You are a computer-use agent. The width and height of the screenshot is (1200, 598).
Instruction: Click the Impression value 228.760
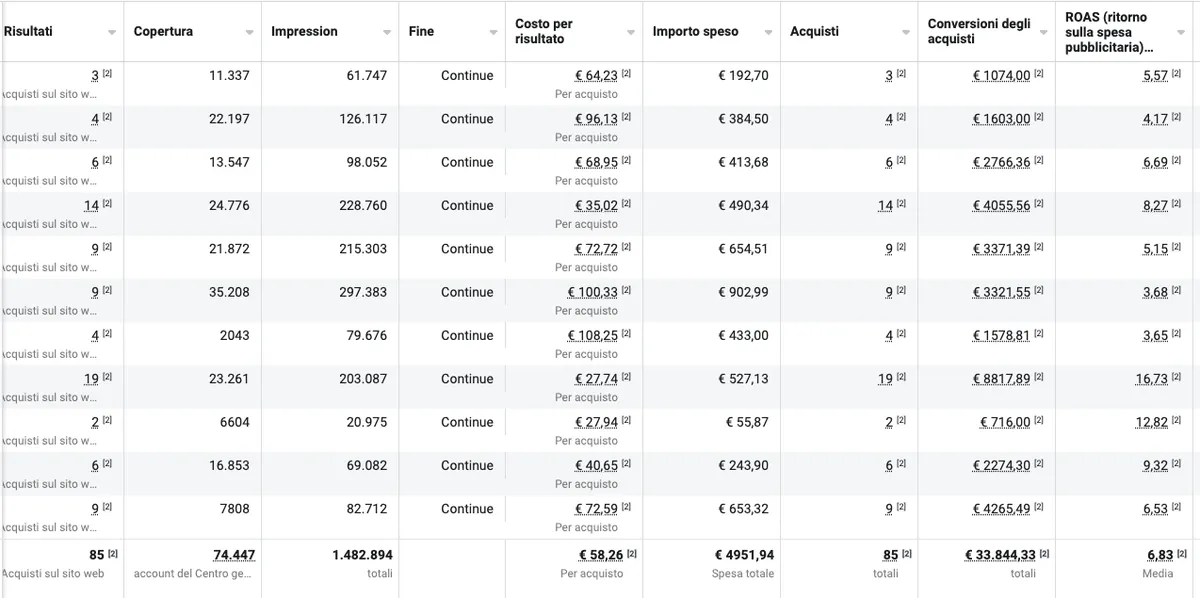363,206
